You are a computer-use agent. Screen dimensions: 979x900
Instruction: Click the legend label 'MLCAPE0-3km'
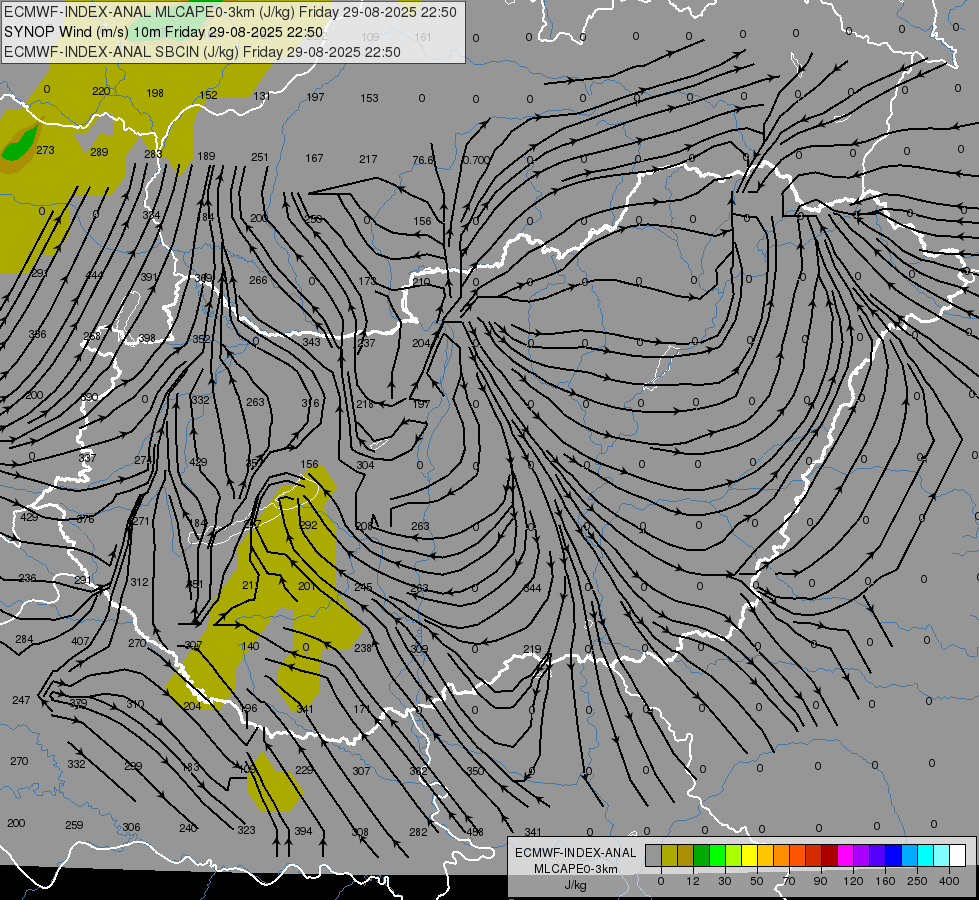click(x=575, y=869)
